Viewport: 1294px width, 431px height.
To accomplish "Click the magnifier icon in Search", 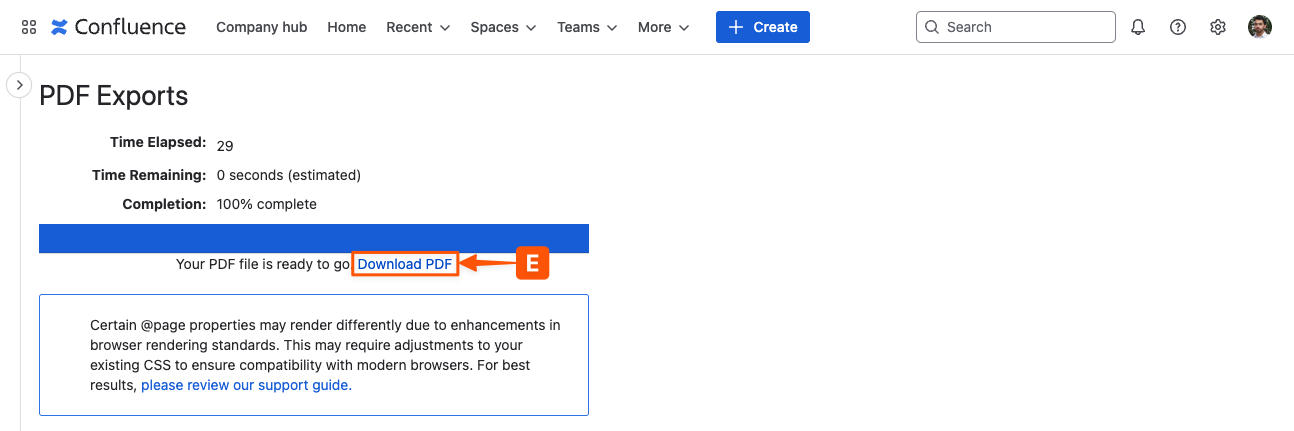I will click(932, 27).
